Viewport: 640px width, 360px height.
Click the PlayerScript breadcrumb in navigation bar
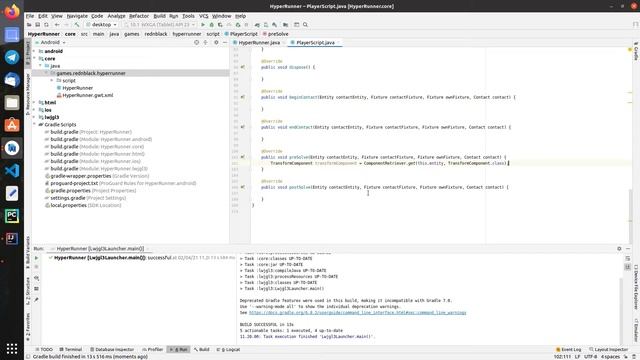[x=241, y=34]
